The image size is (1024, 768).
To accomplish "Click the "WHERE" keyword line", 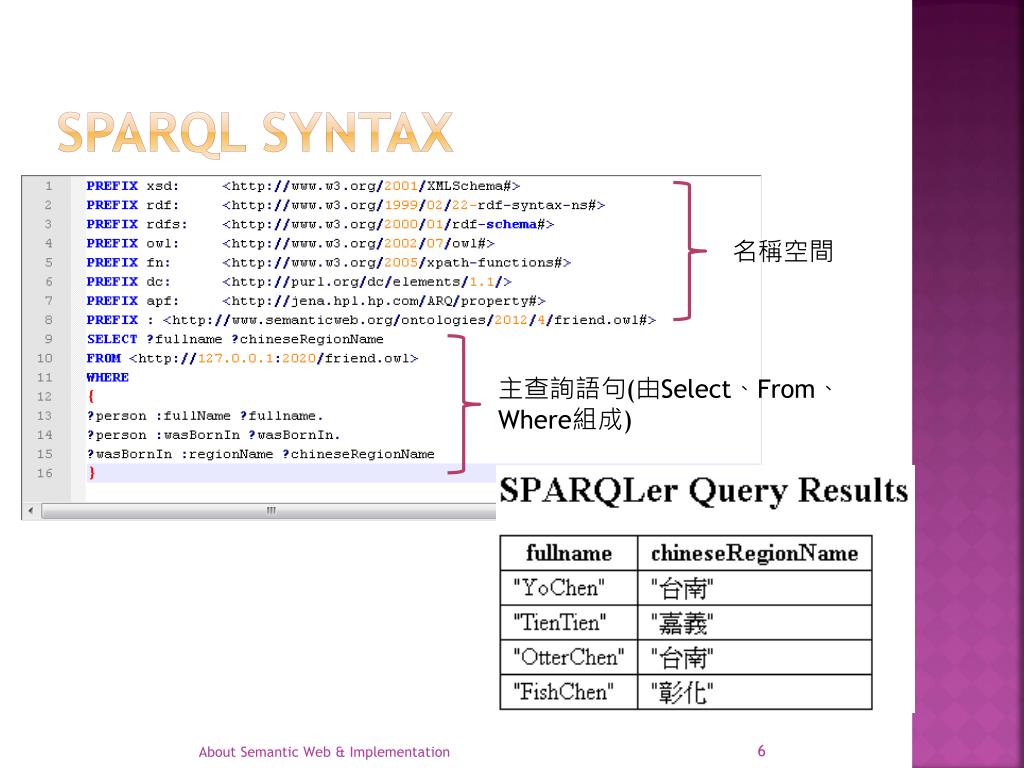I will 107,377.
